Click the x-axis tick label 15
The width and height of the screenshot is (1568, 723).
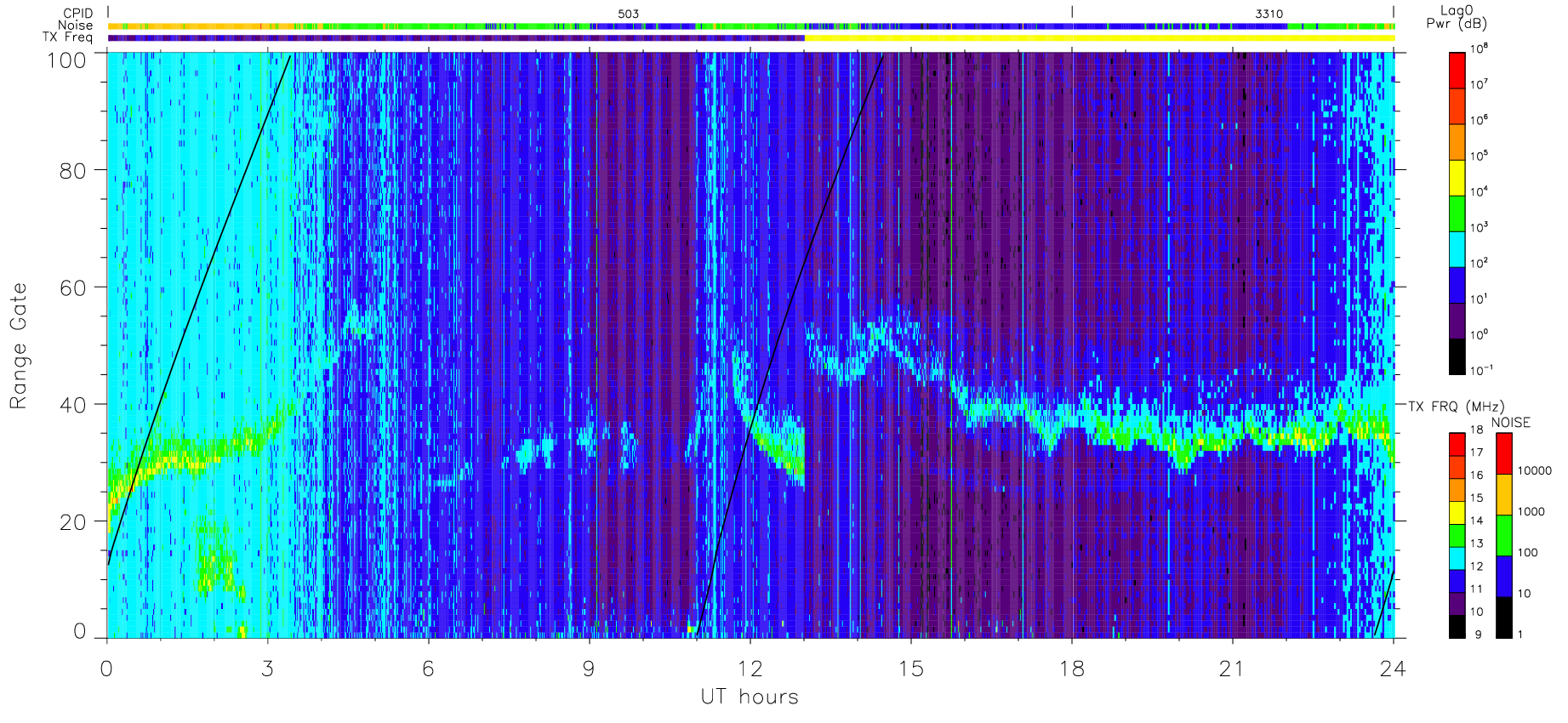pos(910,669)
